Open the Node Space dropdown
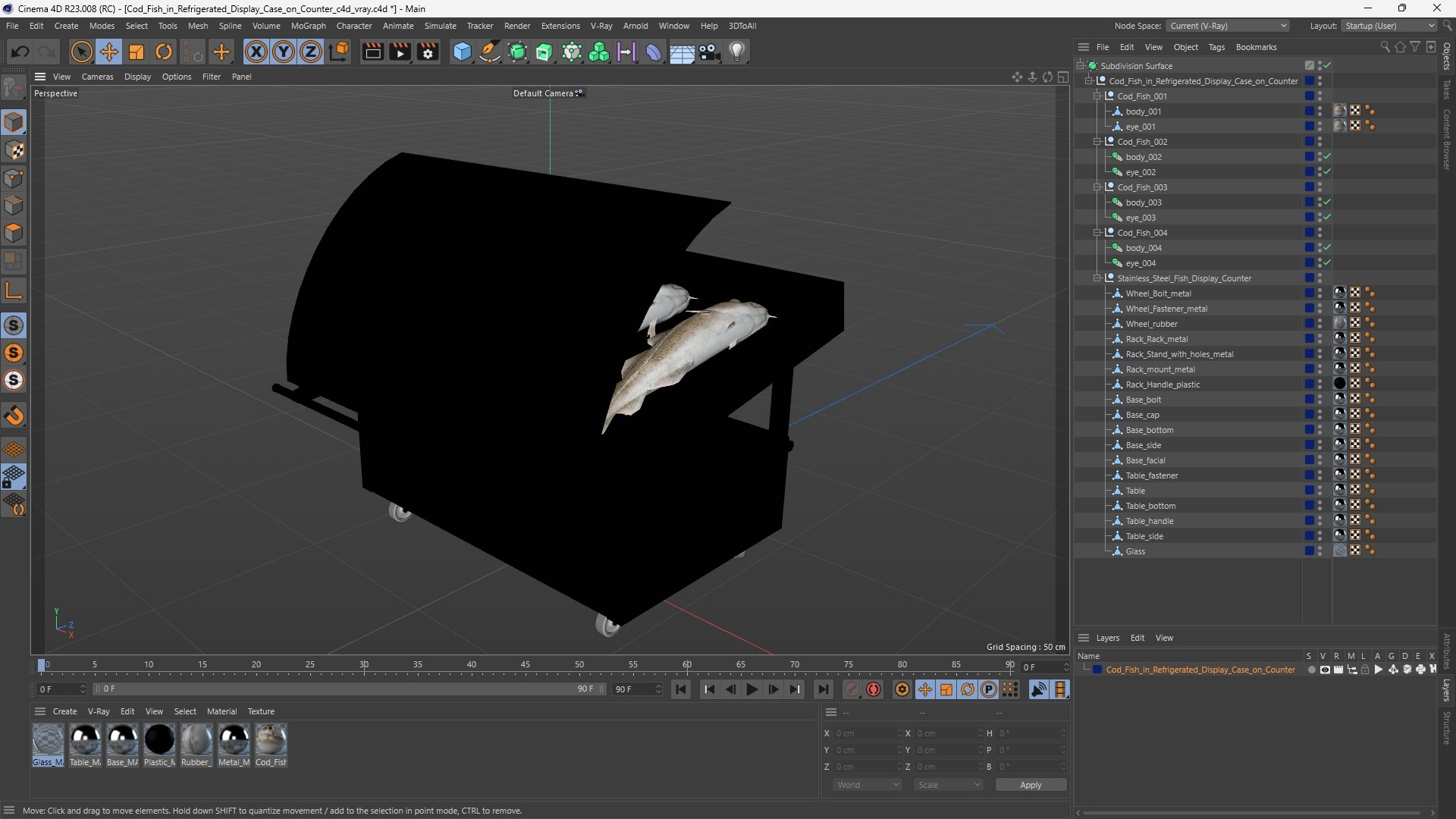Screen dimensions: 1456x819 coord(1228,26)
